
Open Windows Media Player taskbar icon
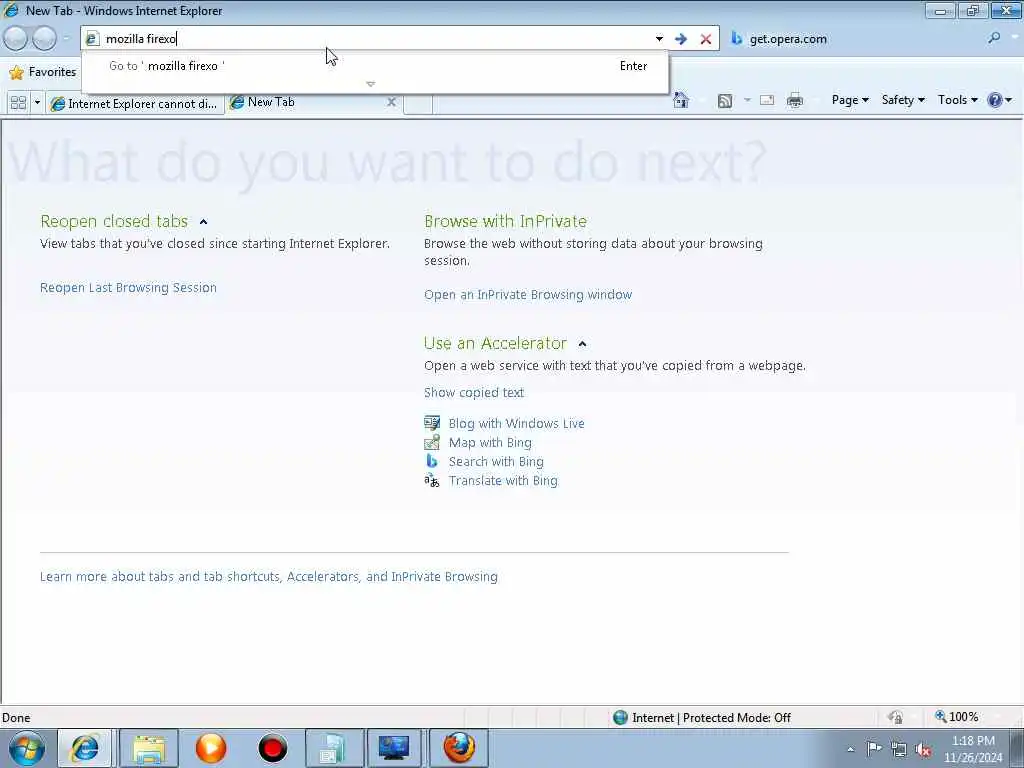(x=210, y=748)
